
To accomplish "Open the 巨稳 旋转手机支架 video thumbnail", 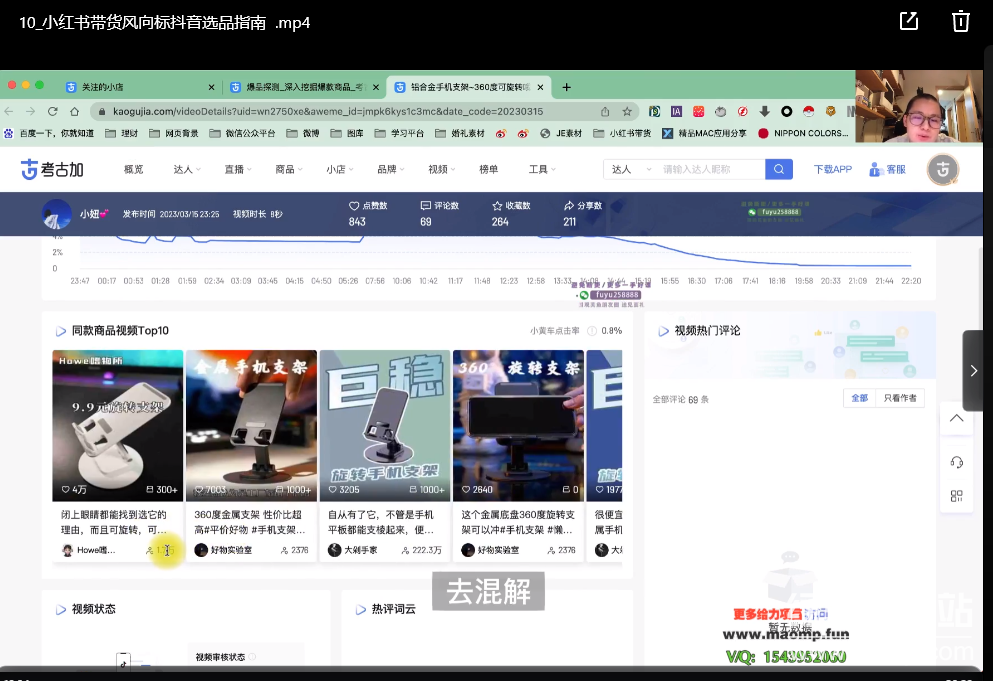I will point(385,425).
